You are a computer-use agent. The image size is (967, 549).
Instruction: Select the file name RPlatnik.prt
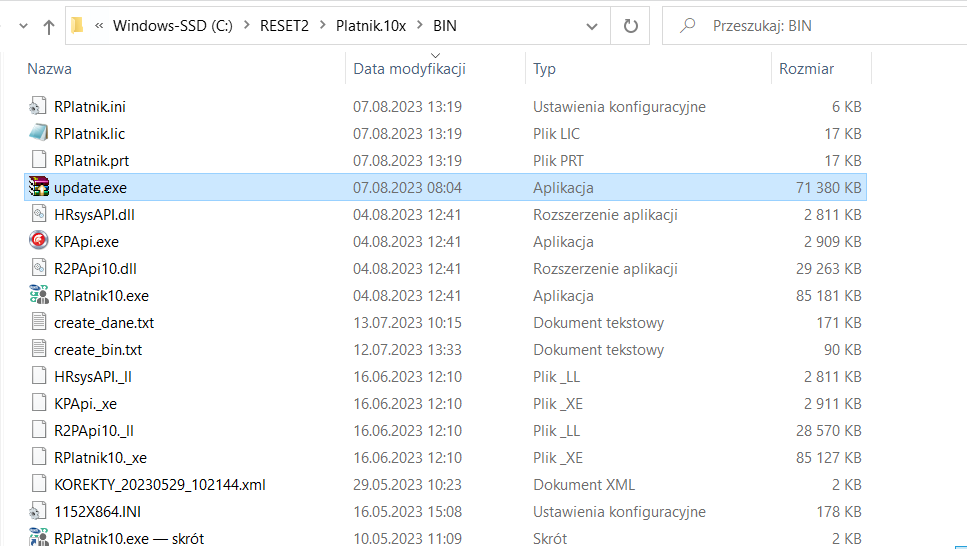coord(91,161)
